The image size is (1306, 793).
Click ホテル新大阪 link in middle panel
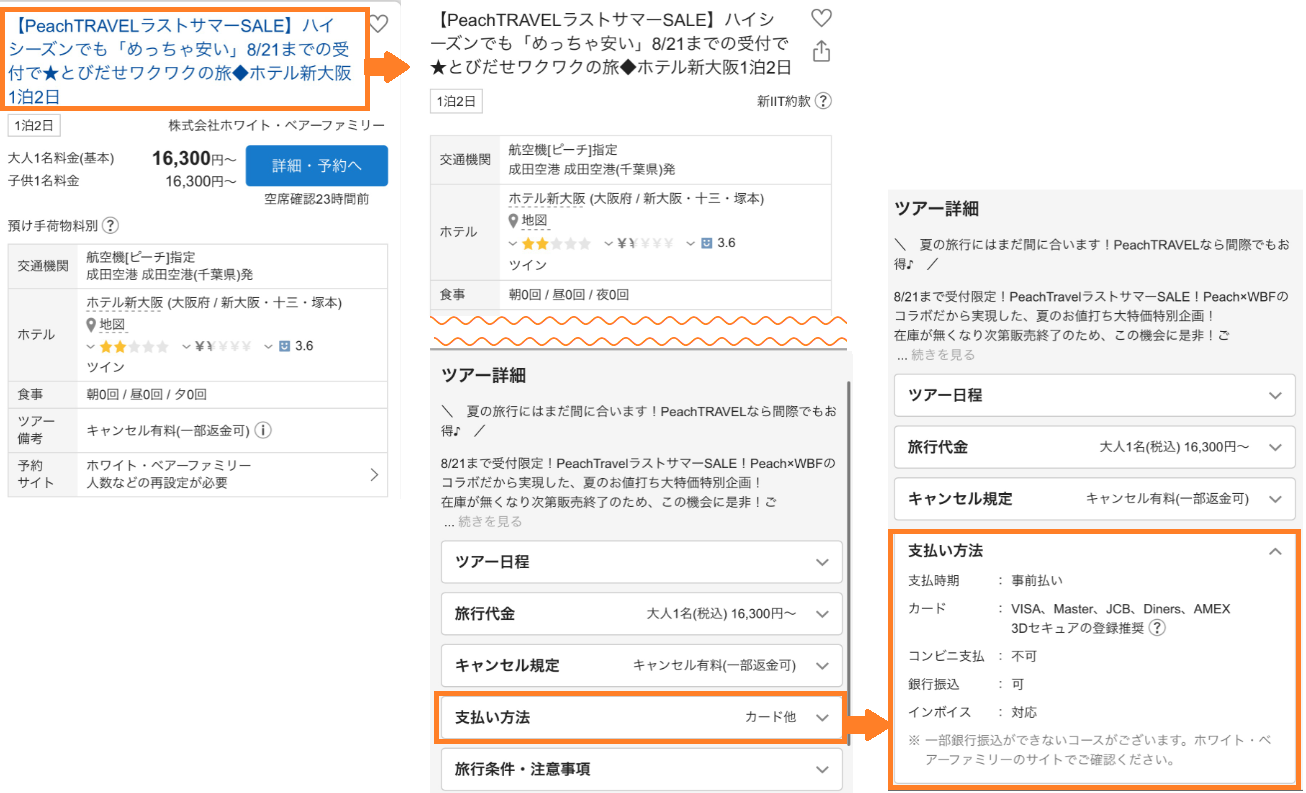[547, 198]
